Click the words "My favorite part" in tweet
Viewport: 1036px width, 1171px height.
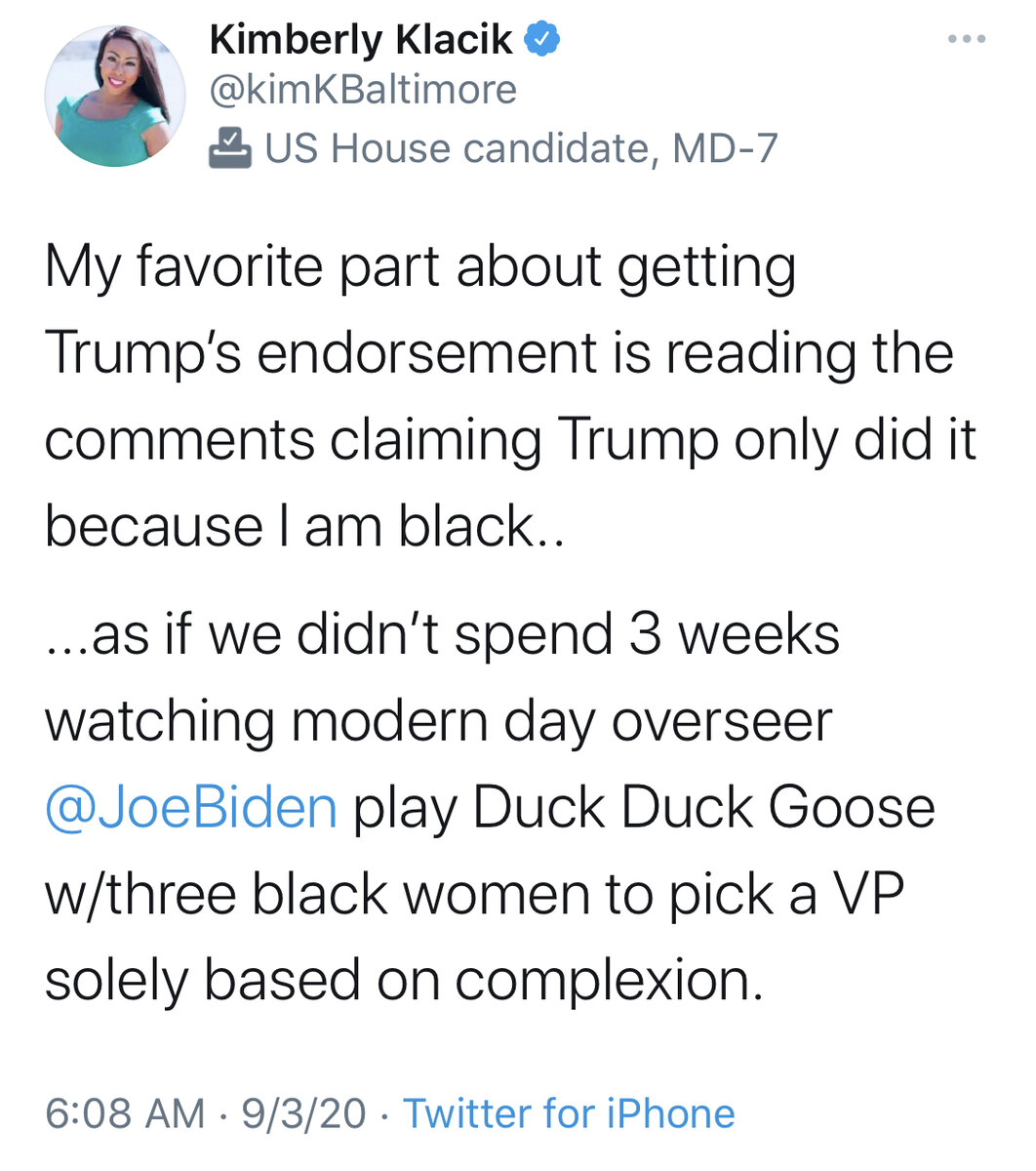pyautogui.click(x=183, y=267)
